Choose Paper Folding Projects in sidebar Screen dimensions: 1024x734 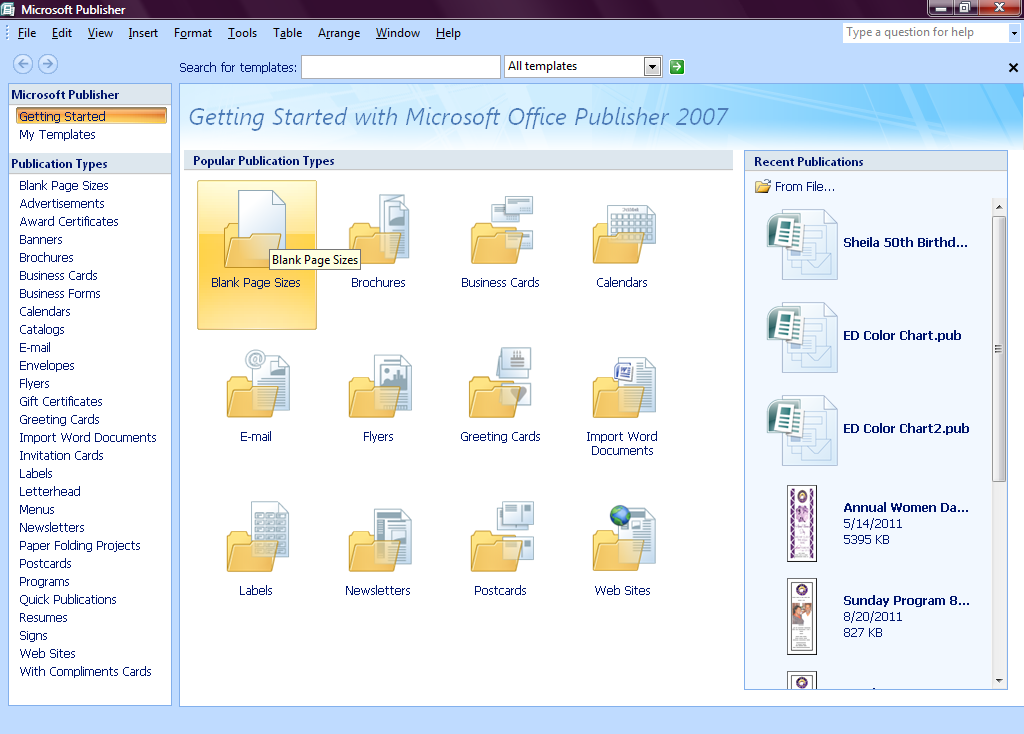[x=80, y=545]
